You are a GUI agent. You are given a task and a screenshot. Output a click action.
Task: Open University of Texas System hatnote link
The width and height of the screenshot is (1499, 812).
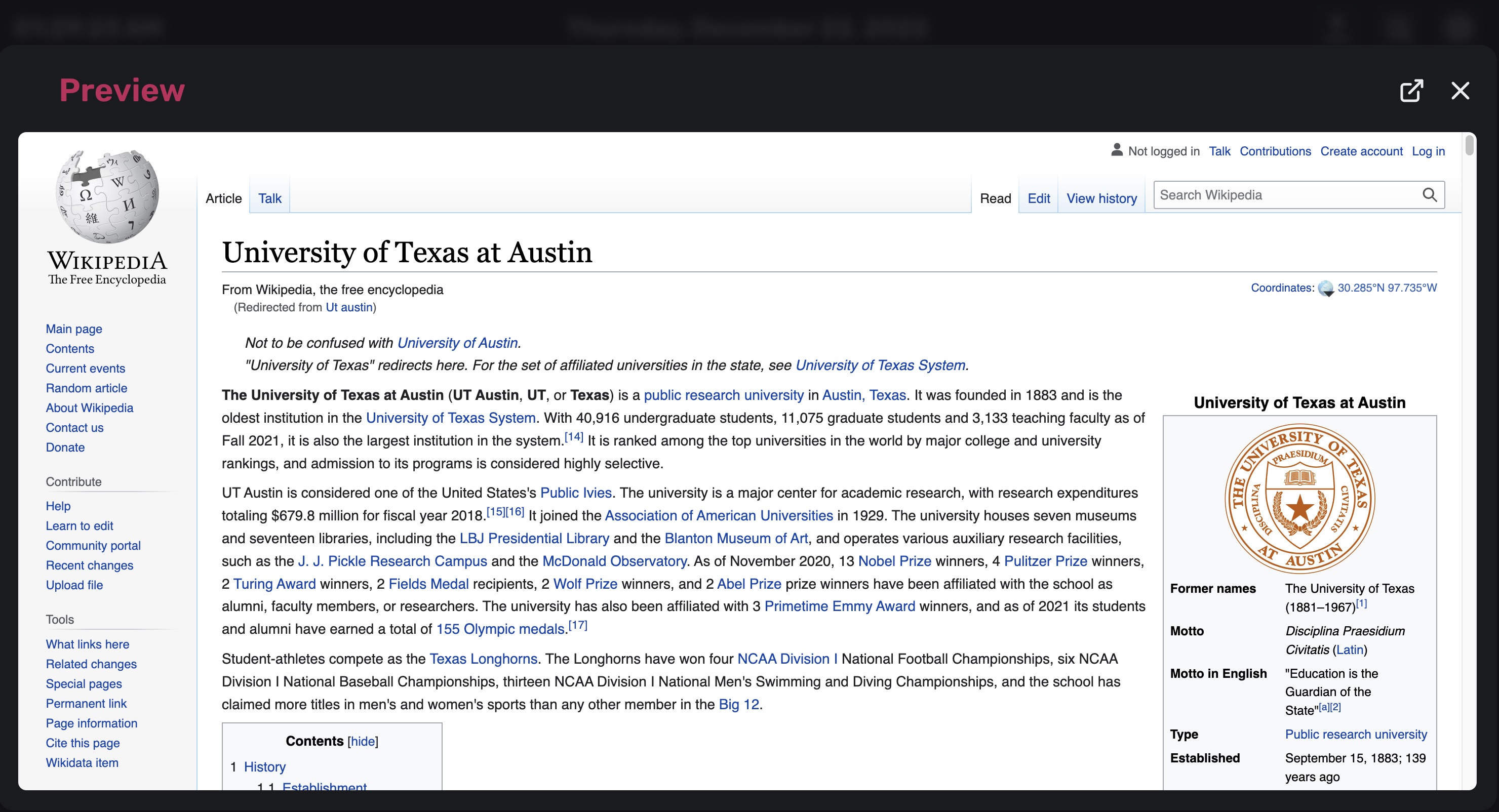881,366
